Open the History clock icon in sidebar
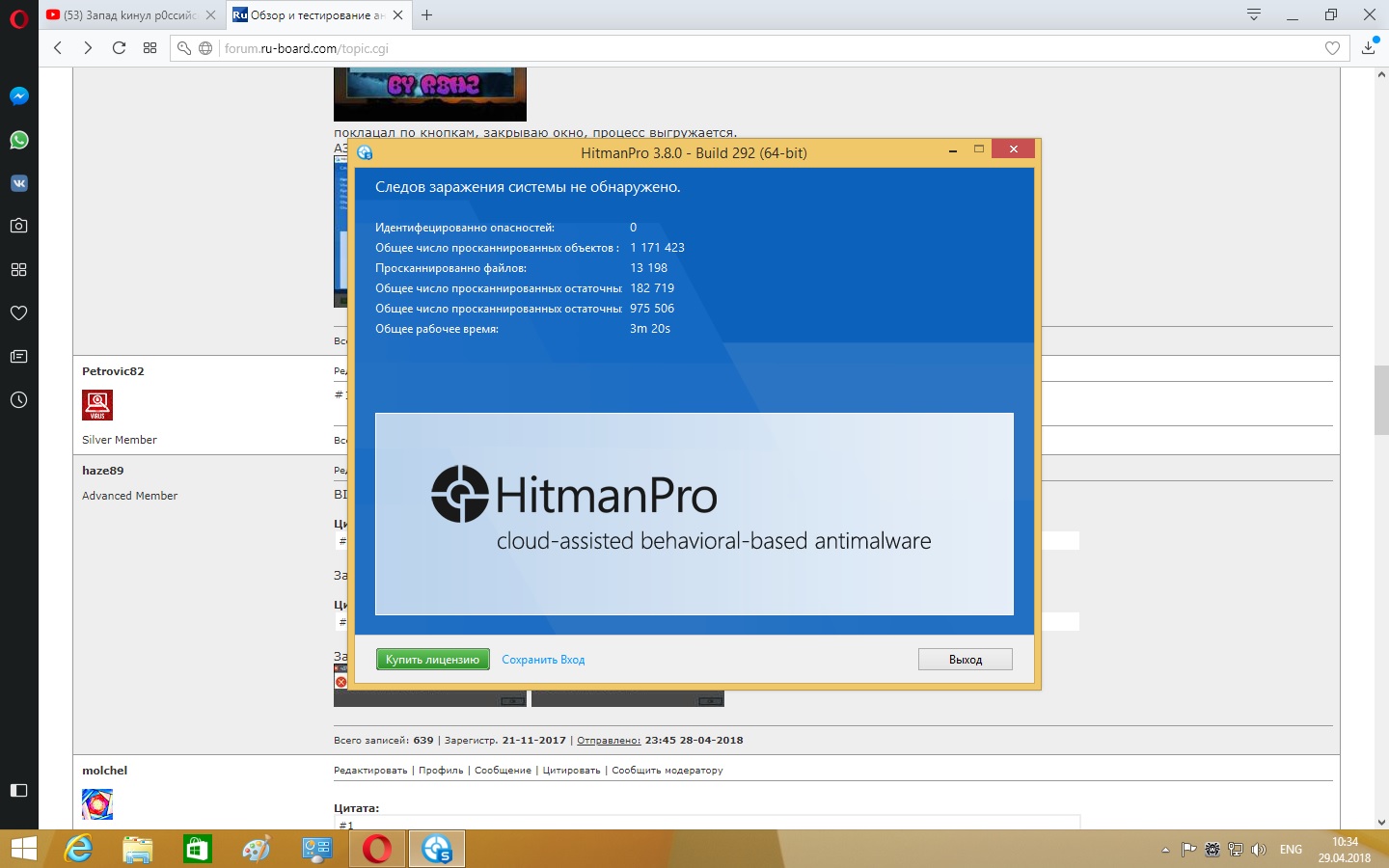1389x868 pixels. (x=19, y=399)
